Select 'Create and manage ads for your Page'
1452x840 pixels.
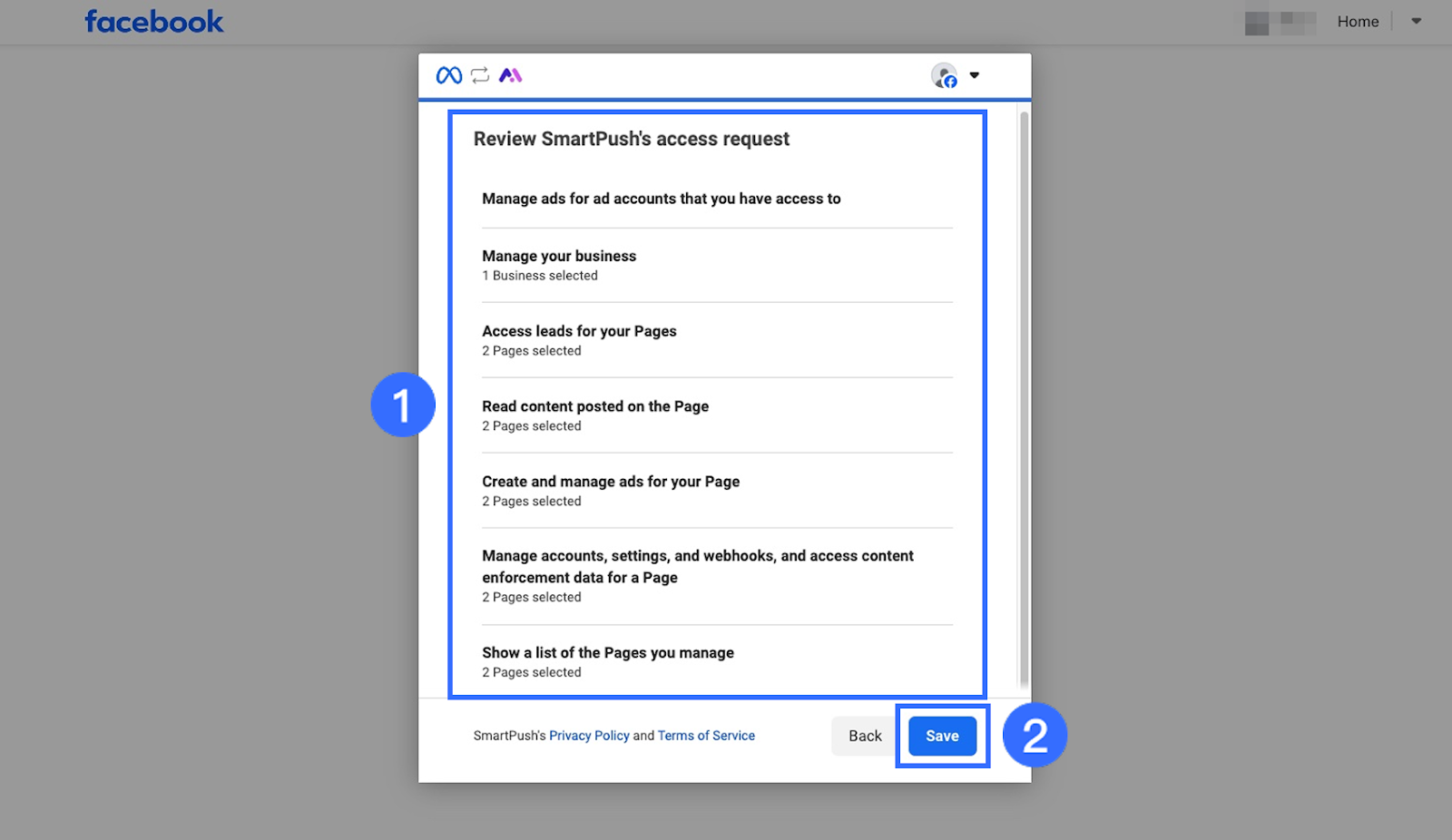click(x=611, y=491)
